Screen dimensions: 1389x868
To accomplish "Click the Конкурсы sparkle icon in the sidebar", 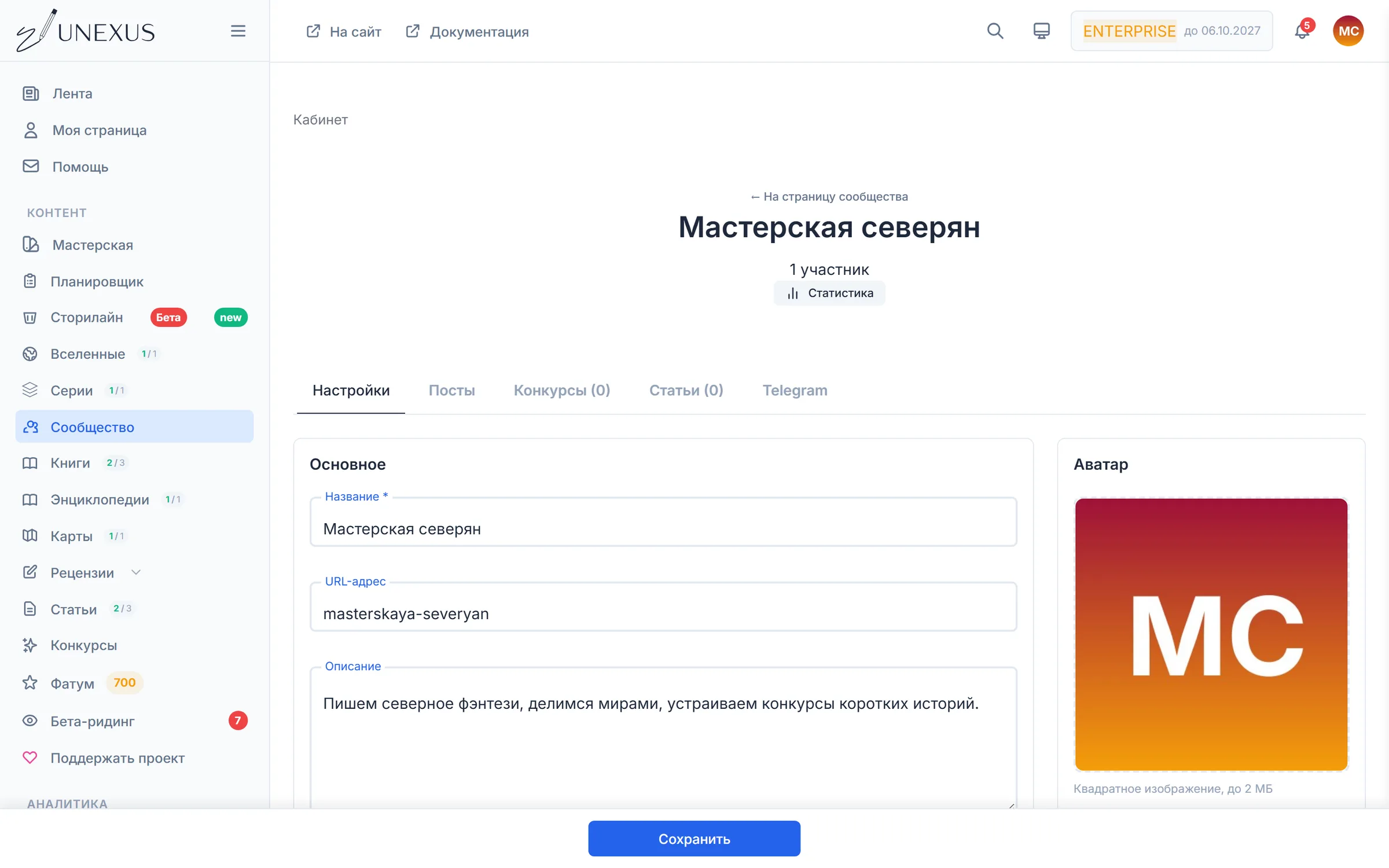I will click(x=30, y=645).
